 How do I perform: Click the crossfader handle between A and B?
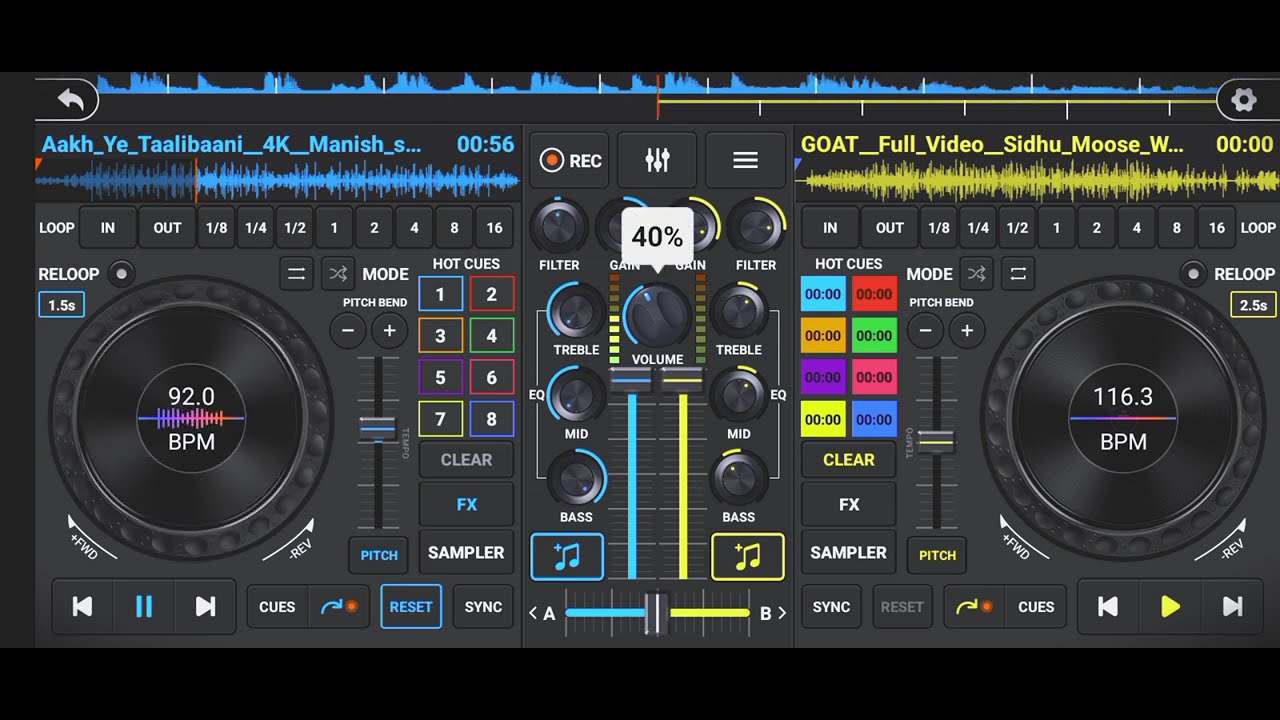click(x=656, y=613)
